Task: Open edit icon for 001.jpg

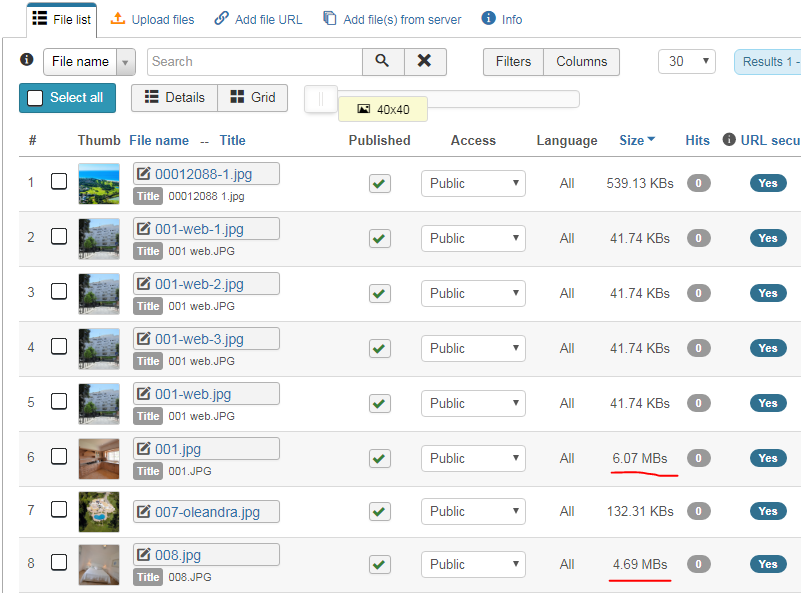Action: coord(144,448)
